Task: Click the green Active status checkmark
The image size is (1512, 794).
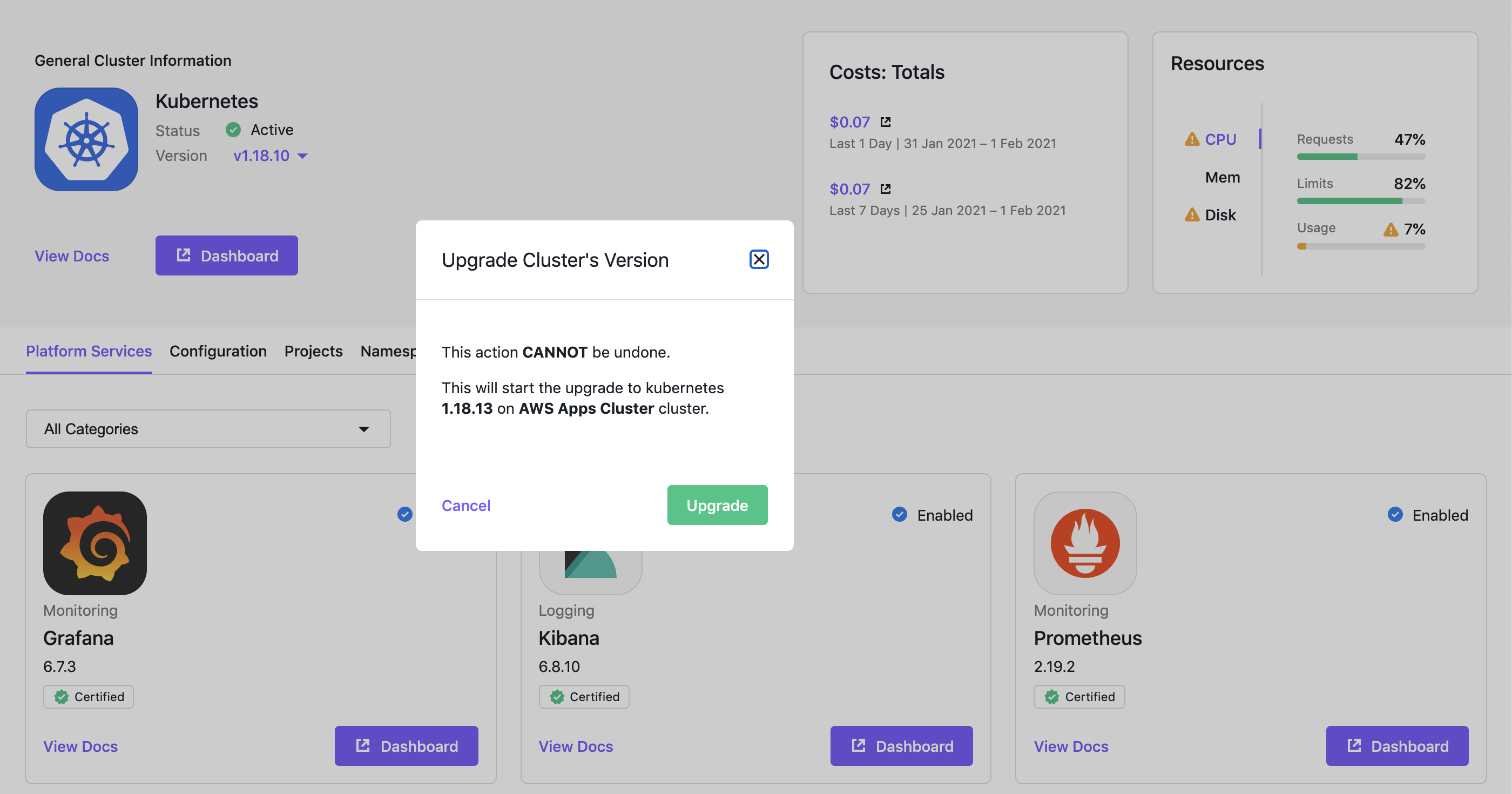Action: pyautogui.click(x=234, y=130)
